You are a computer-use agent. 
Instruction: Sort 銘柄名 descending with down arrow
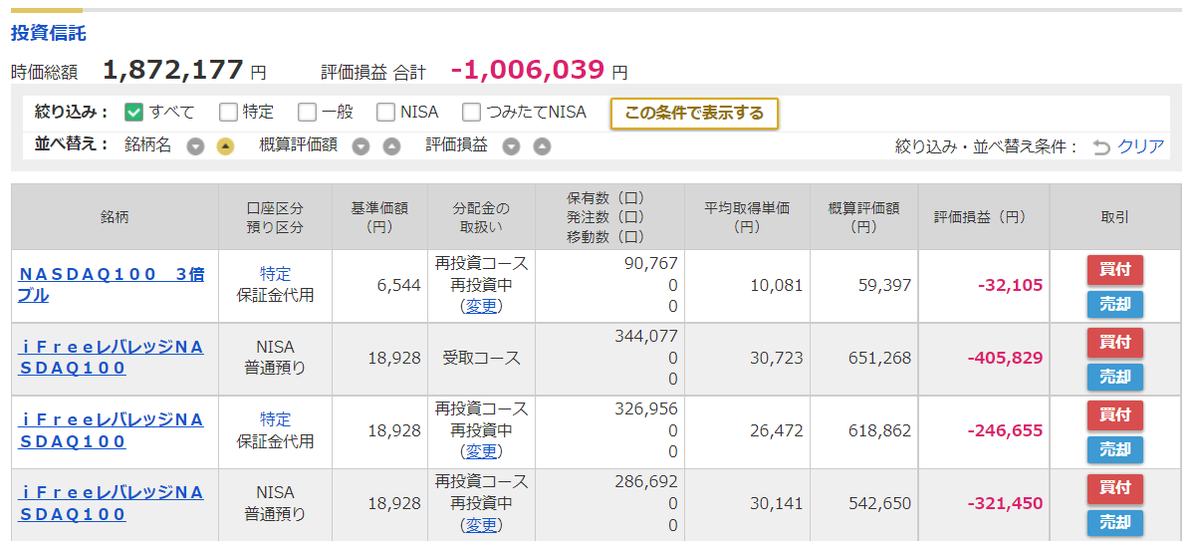tap(196, 146)
